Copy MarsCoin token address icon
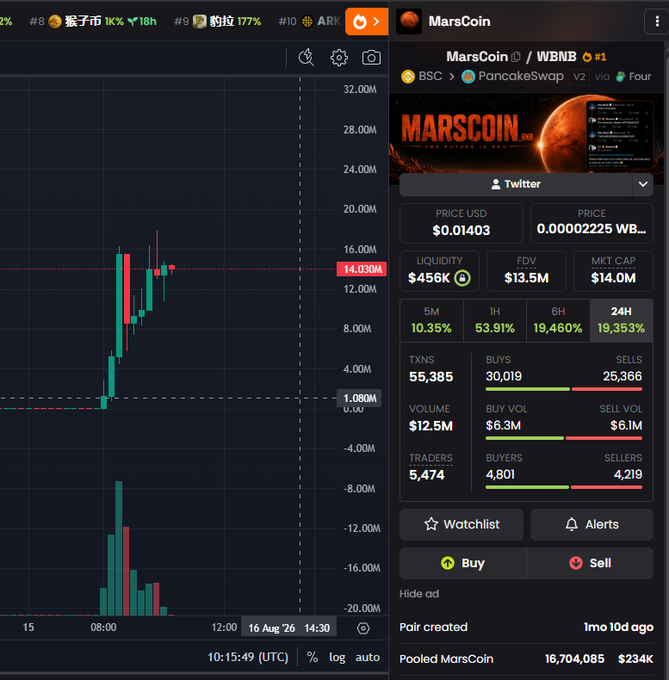The image size is (669, 680). pyautogui.click(x=516, y=57)
